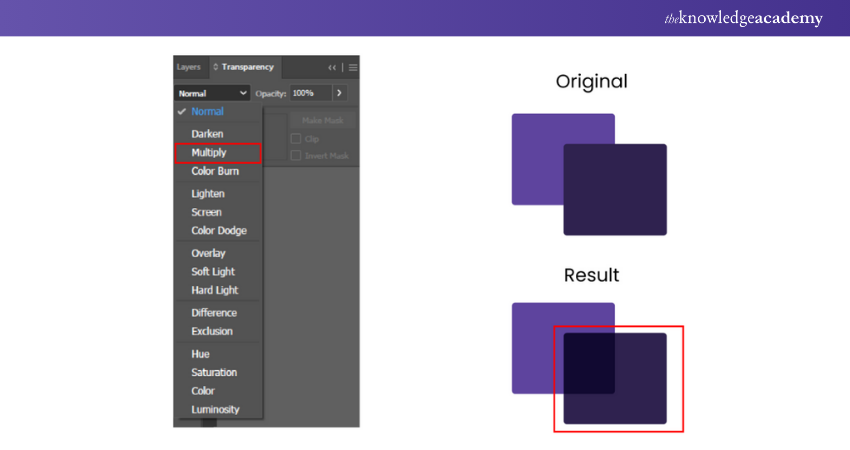This screenshot has width=850, height=450.
Task: Collapse the panel using double-arrow icon
Action: [332, 67]
